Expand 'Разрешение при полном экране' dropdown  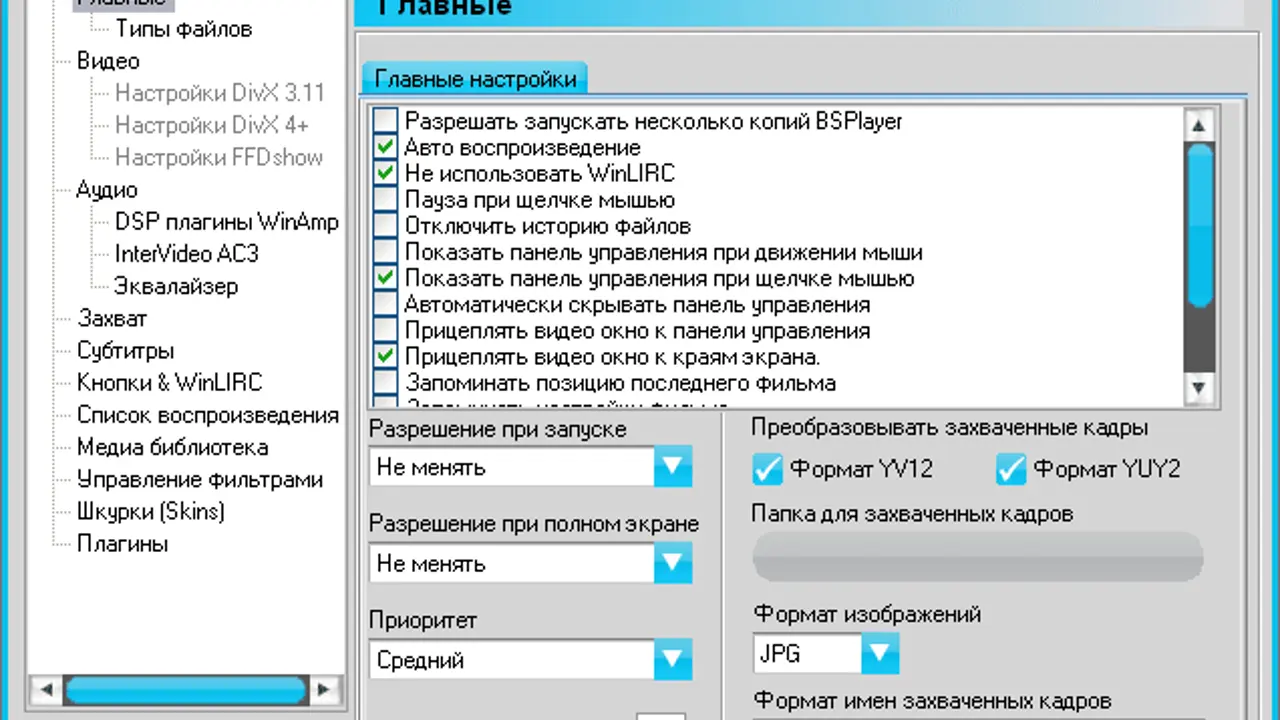[672, 564]
